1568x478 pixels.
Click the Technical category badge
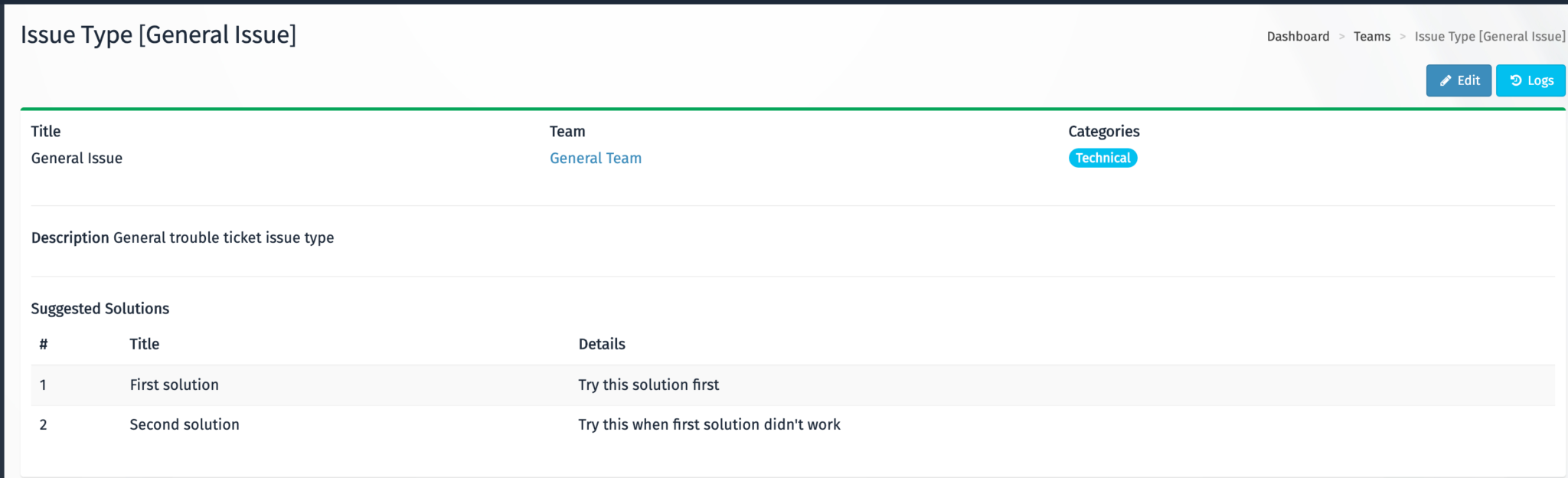click(1102, 159)
